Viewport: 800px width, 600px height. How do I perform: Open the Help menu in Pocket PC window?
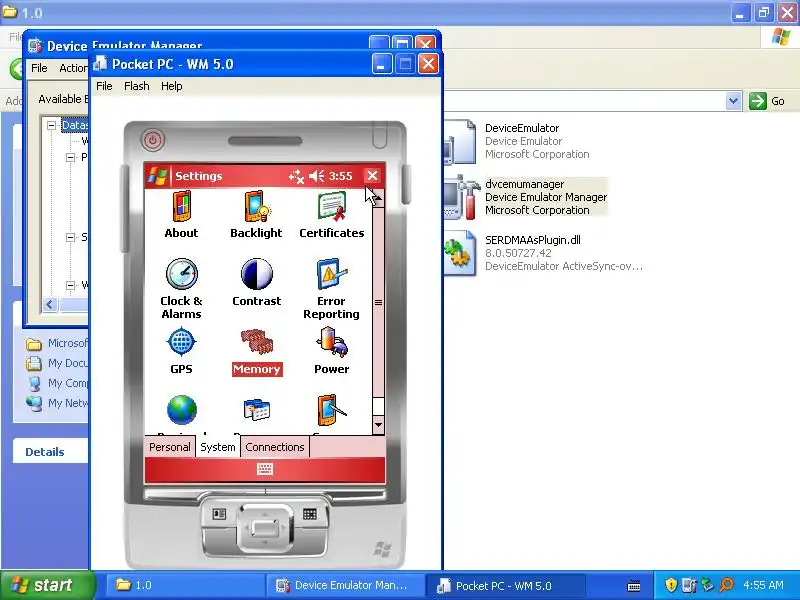[171, 86]
